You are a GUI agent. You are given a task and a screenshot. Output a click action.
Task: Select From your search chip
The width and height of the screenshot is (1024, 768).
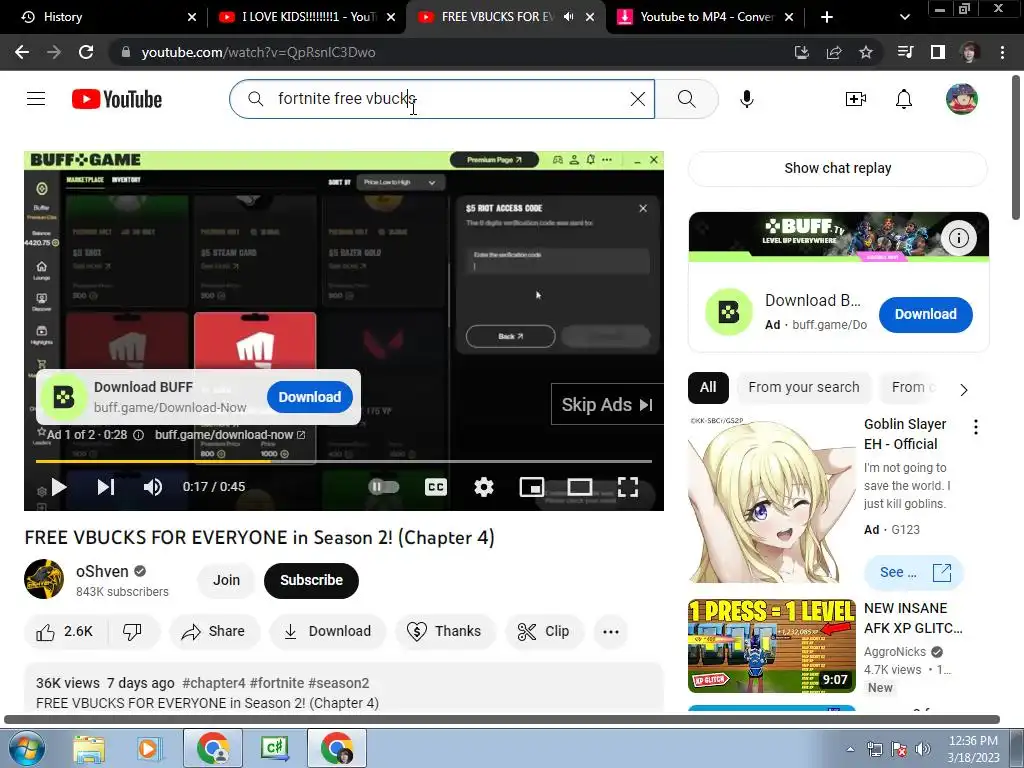(x=803, y=387)
